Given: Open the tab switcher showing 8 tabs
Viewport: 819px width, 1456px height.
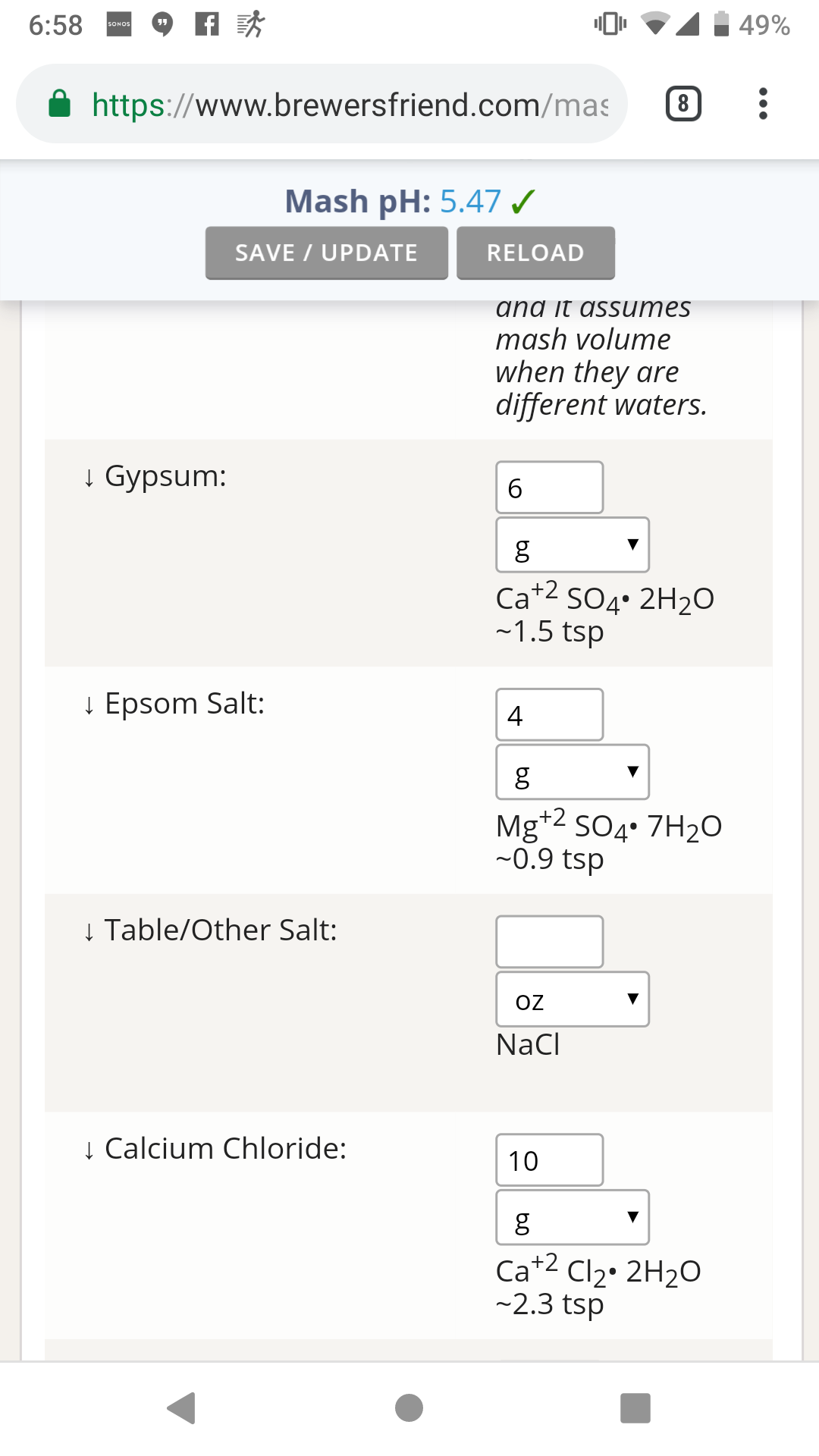Looking at the screenshot, I should (x=682, y=104).
